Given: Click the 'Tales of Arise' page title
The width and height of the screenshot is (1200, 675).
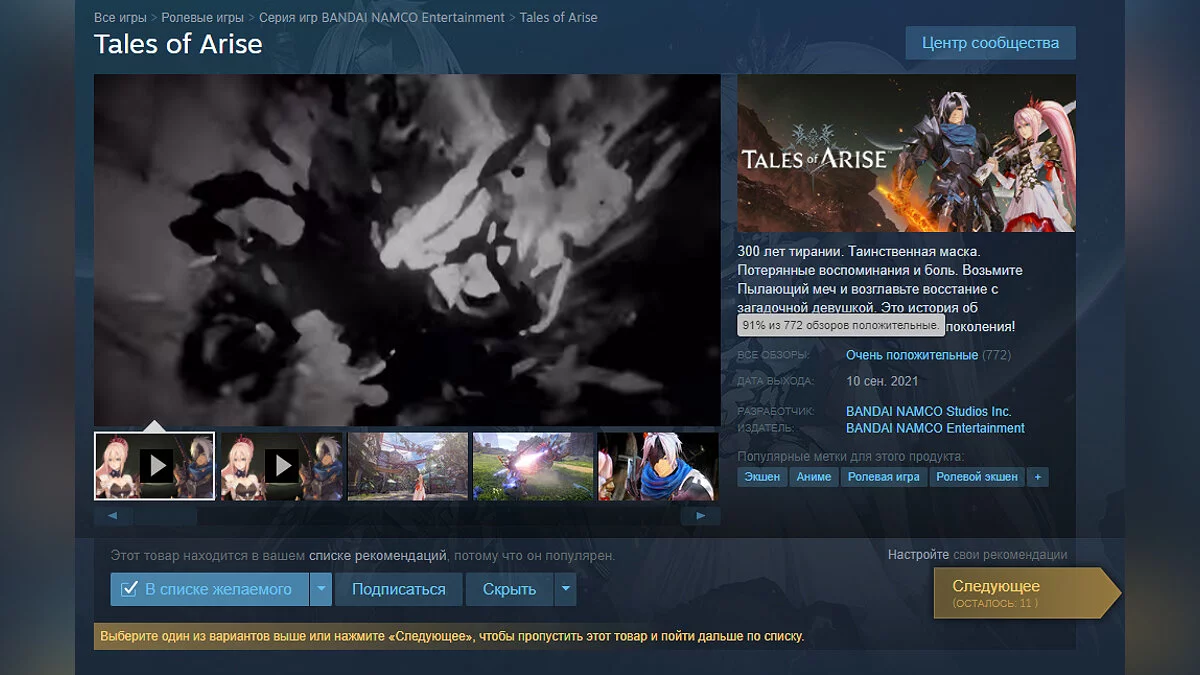Looking at the screenshot, I should click(178, 44).
